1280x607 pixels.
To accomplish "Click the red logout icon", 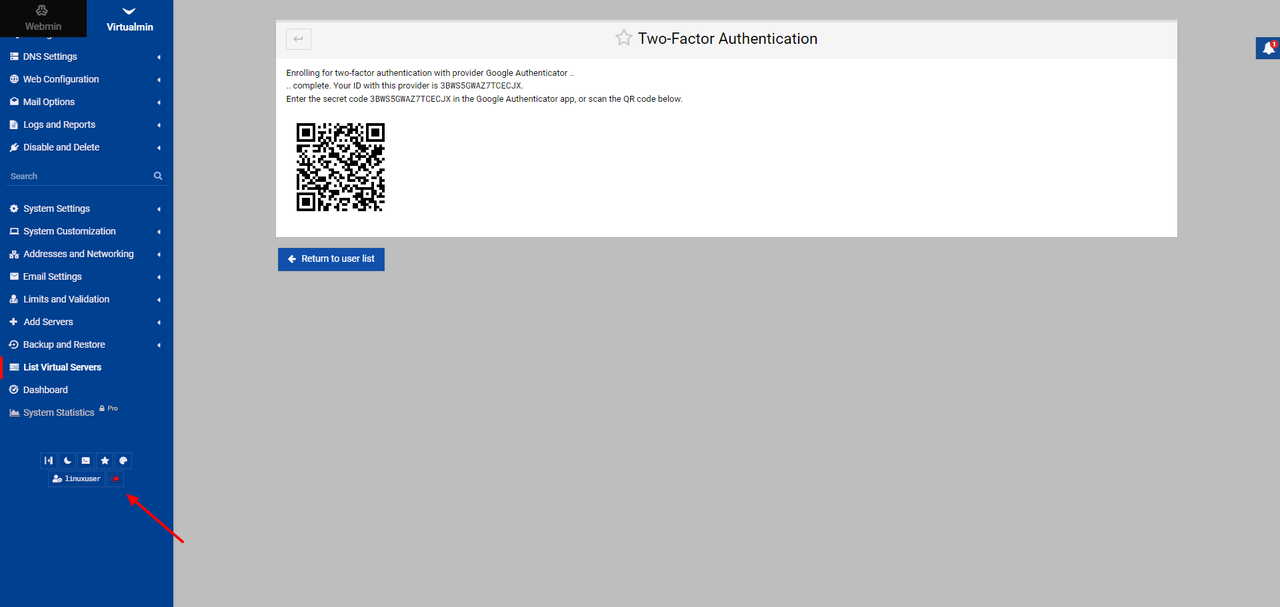I will point(116,479).
